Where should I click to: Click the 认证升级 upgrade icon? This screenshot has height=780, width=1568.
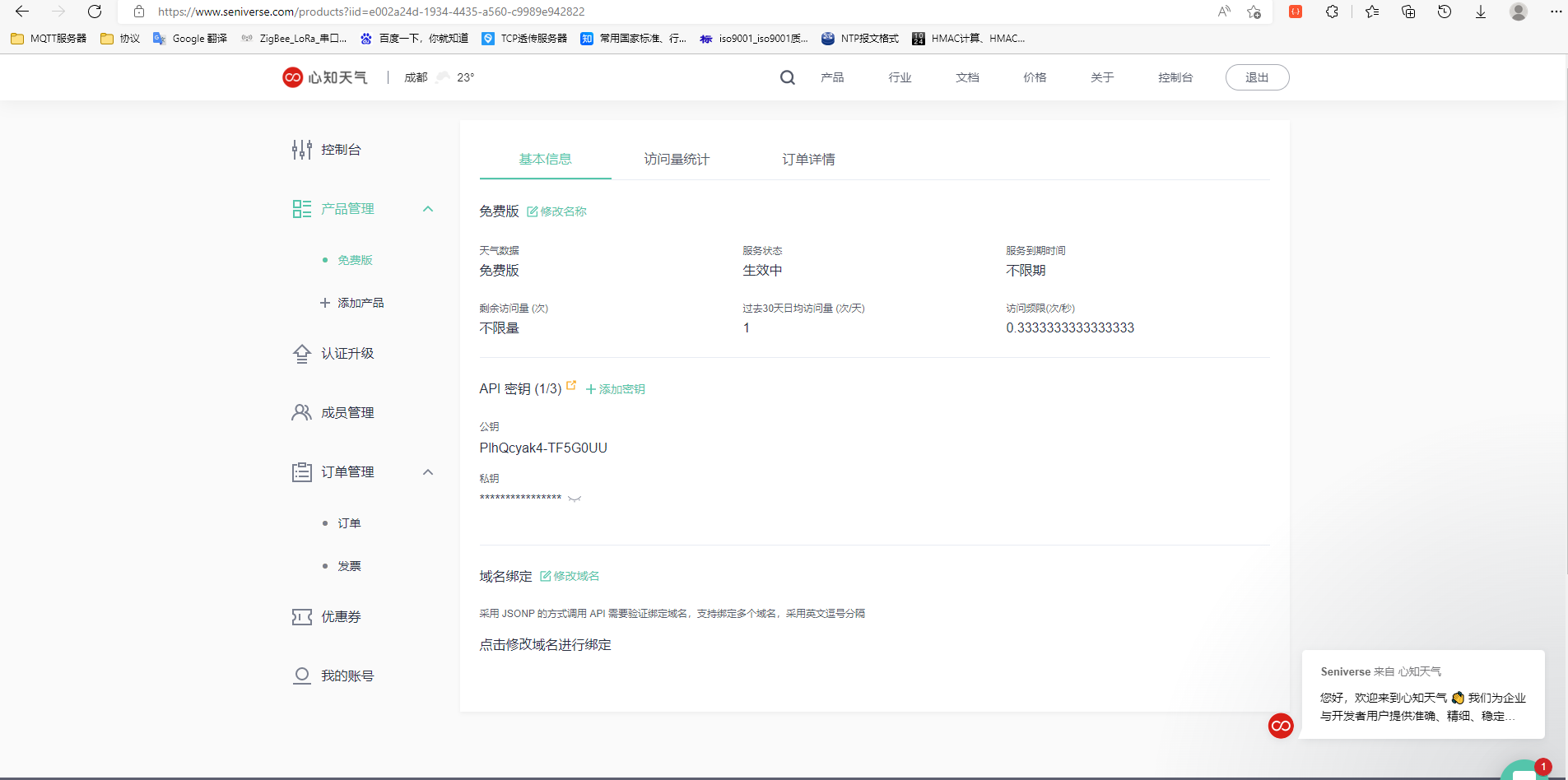301,353
